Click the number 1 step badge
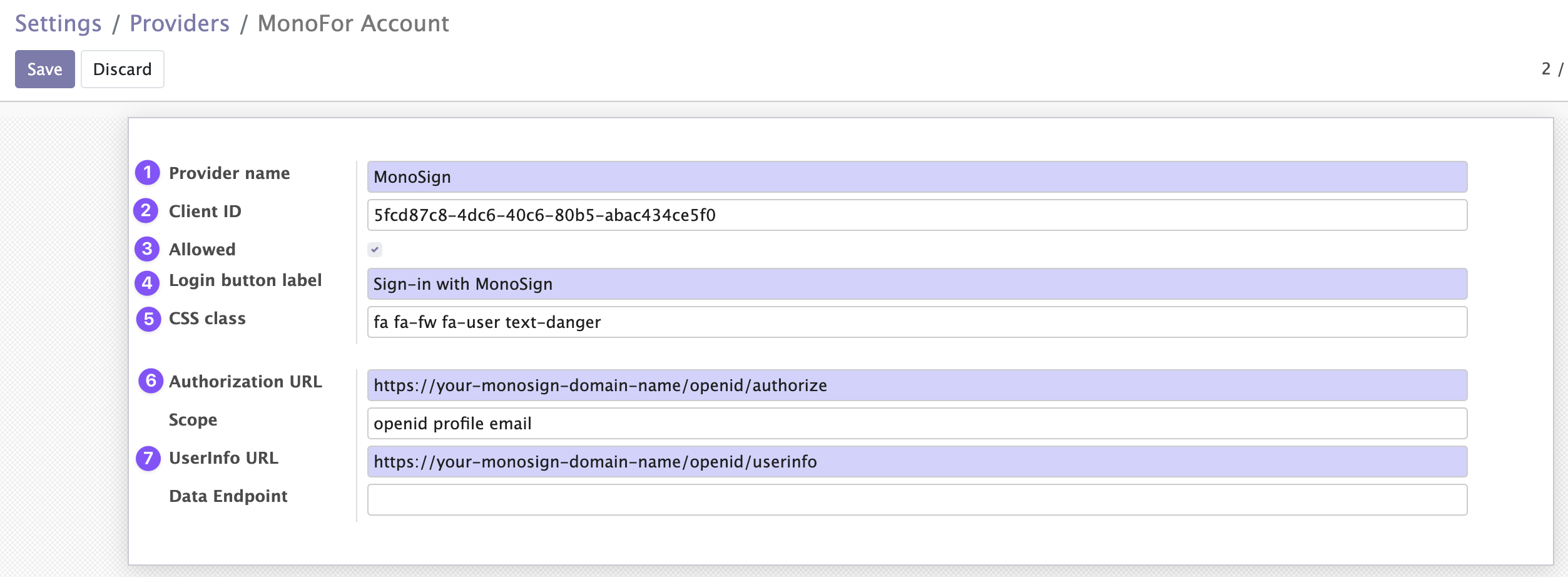This screenshot has height=577, width=1568. click(148, 173)
